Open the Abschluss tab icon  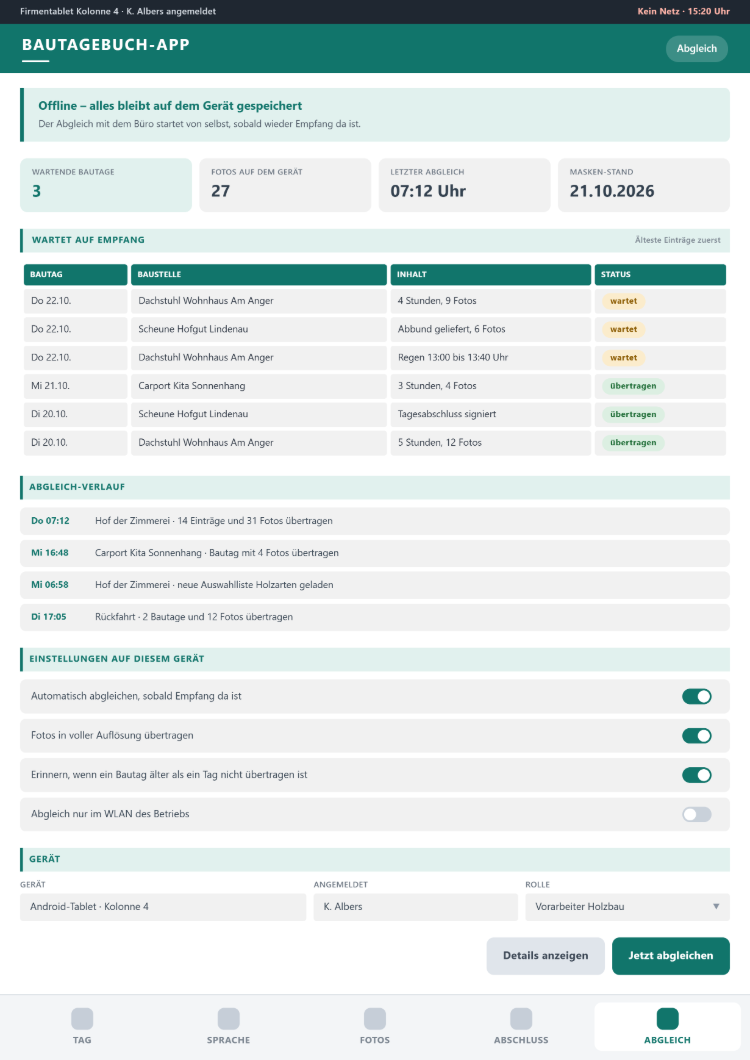[x=521, y=1018]
